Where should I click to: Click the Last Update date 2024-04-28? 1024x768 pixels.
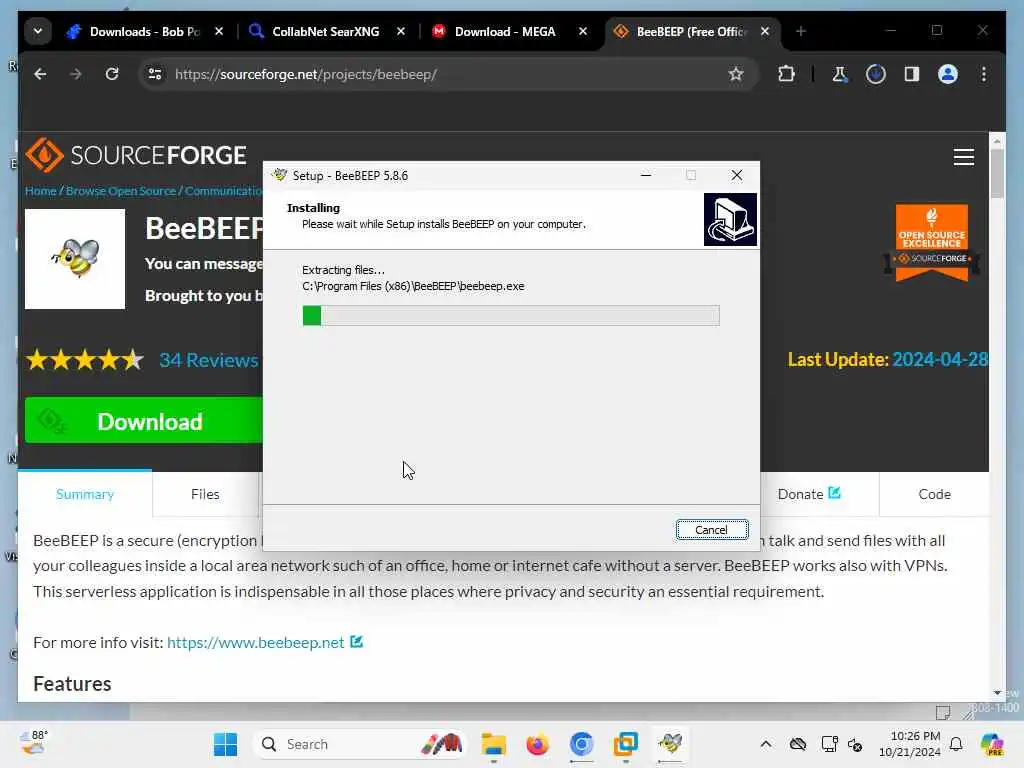point(940,360)
